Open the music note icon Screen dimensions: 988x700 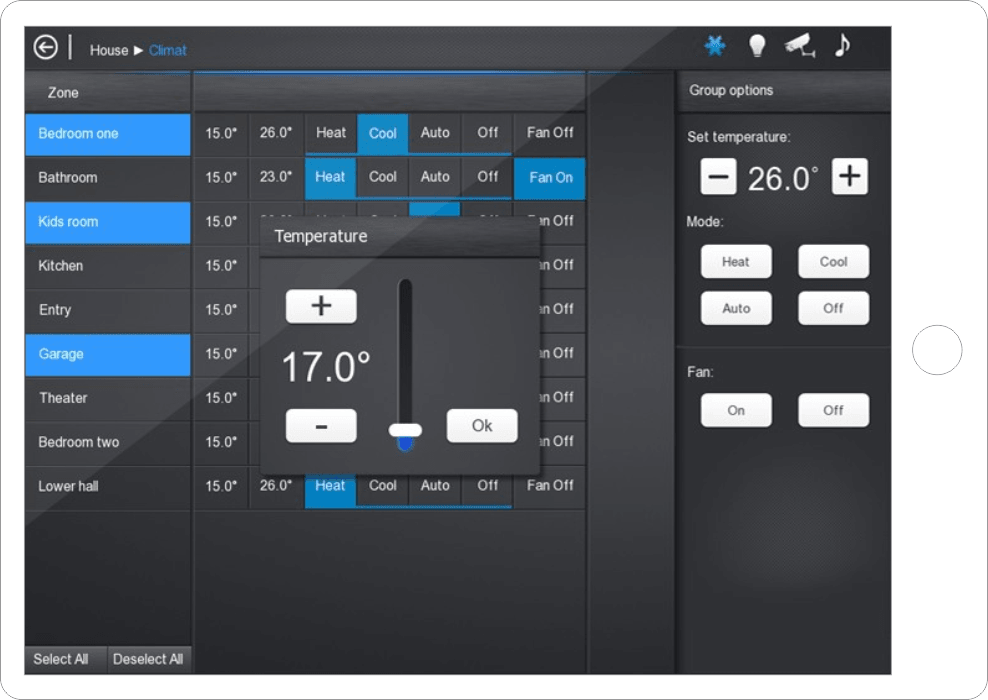click(843, 46)
